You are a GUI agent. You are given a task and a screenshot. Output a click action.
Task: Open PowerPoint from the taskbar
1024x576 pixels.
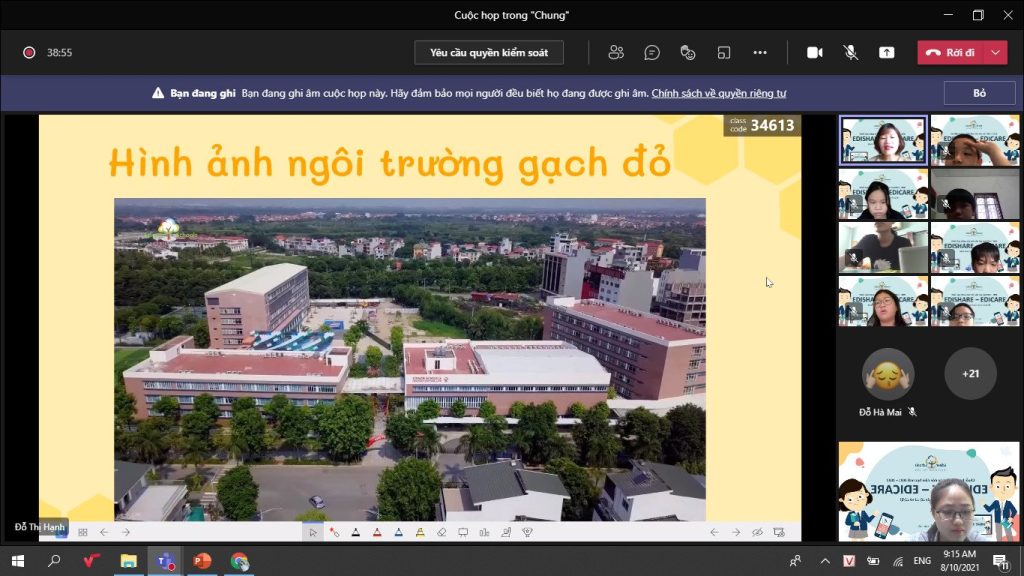pos(202,561)
